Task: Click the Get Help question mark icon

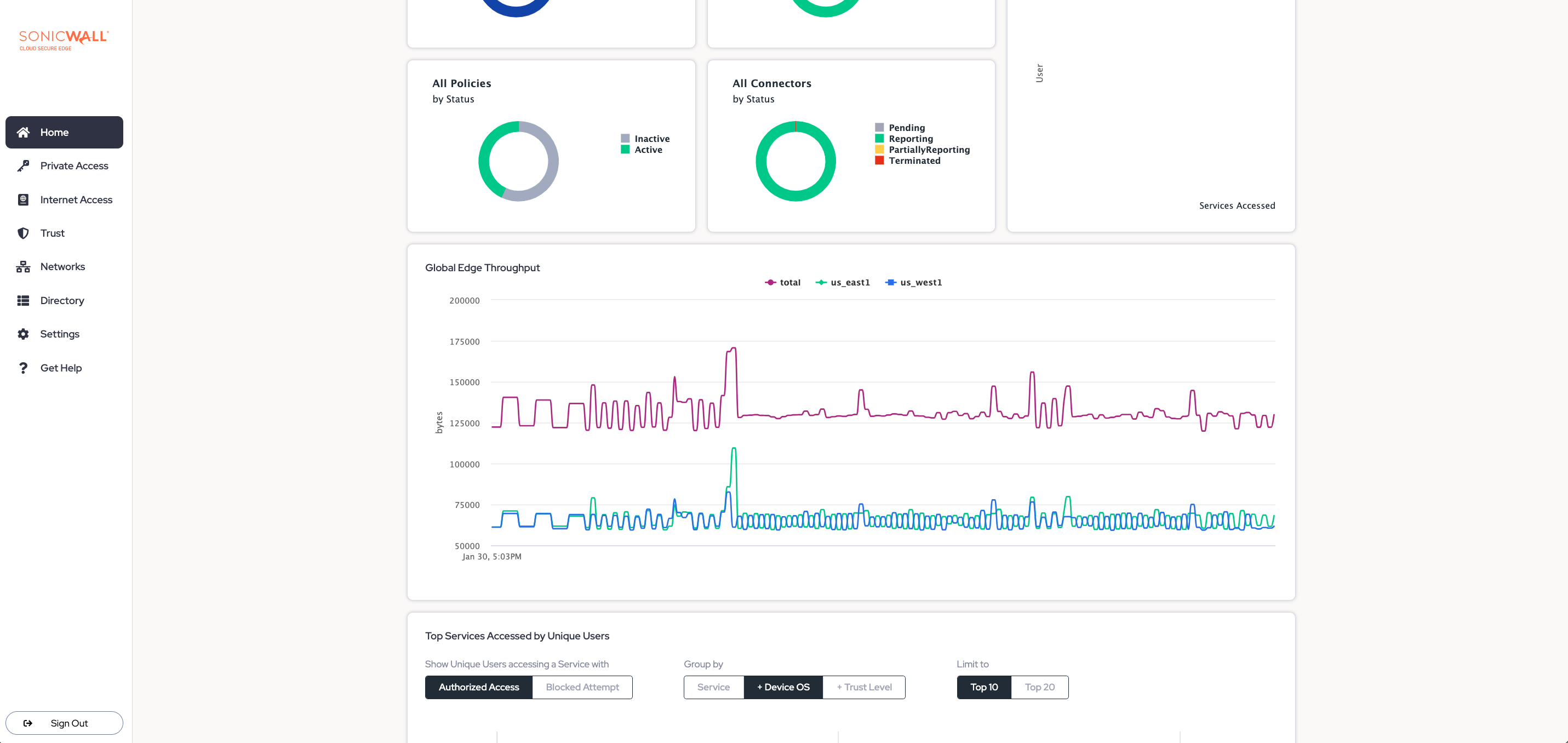Action: [x=23, y=368]
